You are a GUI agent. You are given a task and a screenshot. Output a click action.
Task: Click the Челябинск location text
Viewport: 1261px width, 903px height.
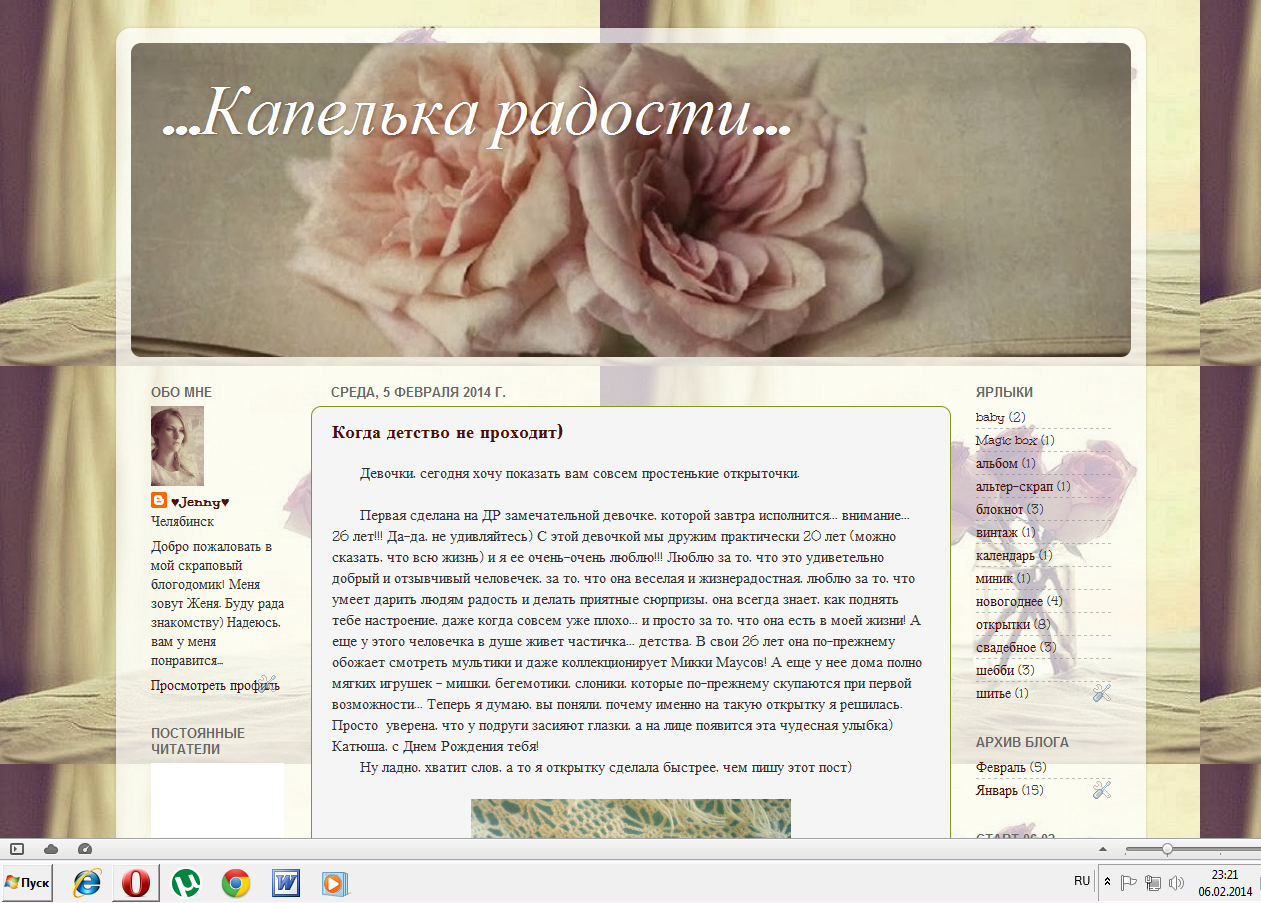click(x=182, y=522)
